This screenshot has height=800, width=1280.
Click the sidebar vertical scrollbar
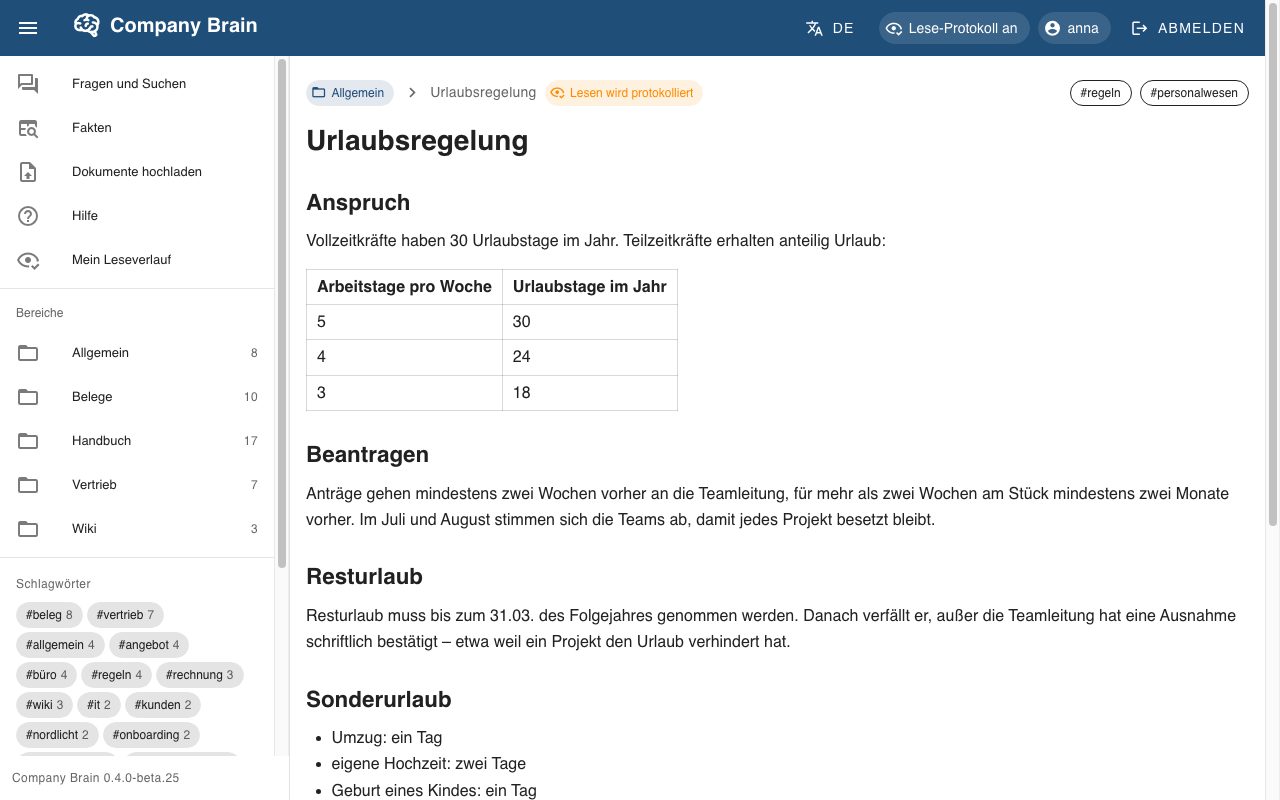[282, 313]
